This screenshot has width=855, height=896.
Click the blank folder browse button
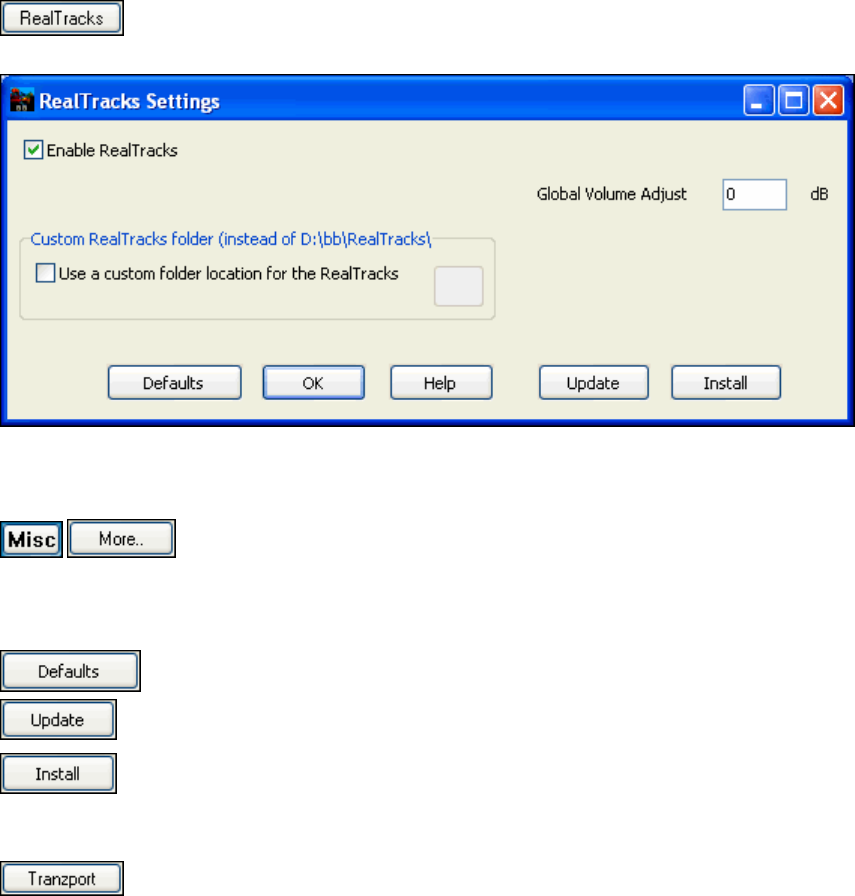click(x=458, y=286)
